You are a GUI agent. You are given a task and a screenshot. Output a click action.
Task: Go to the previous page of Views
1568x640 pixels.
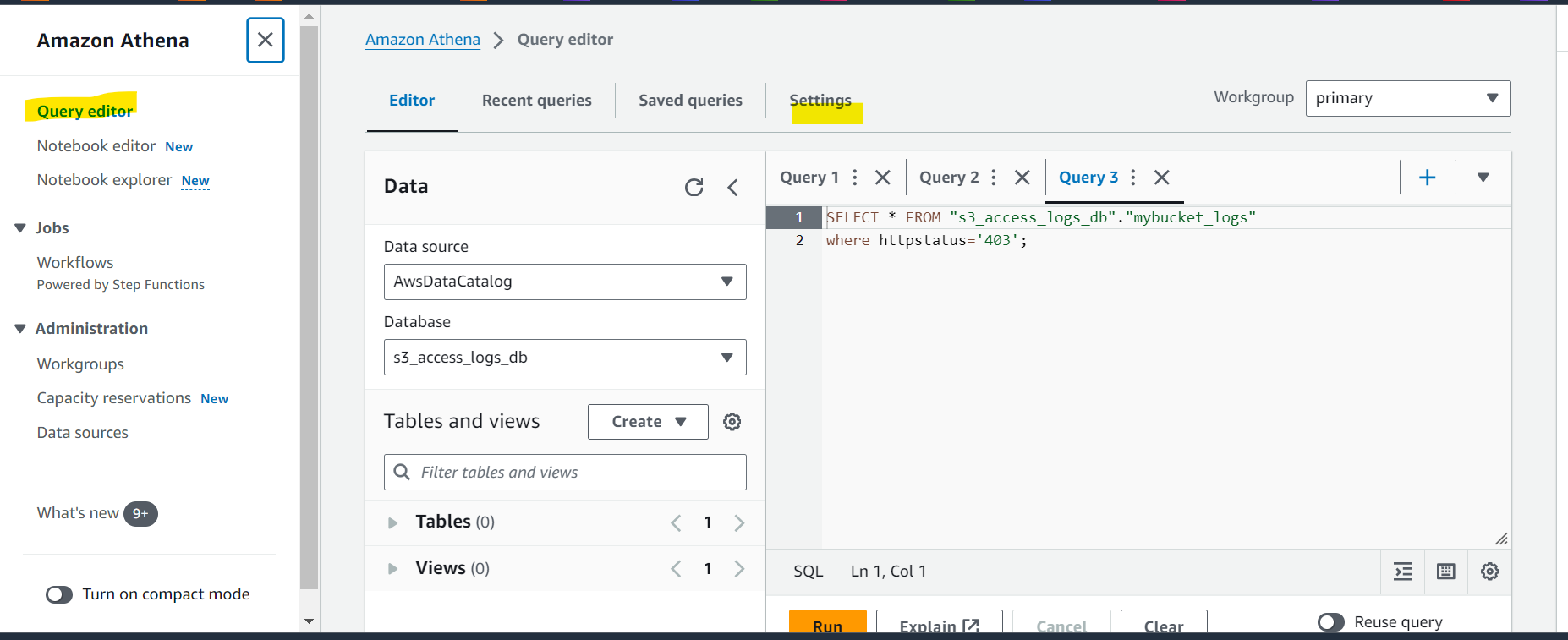pos(676,569)
